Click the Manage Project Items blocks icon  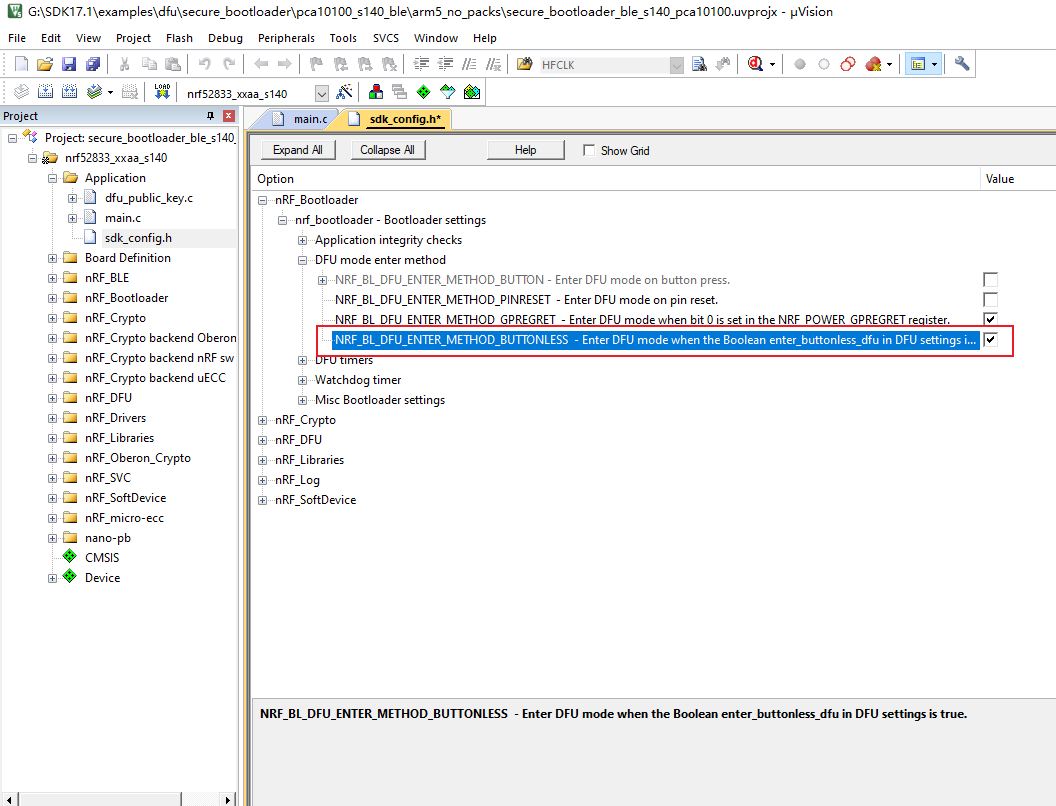(x=376, y=92)
